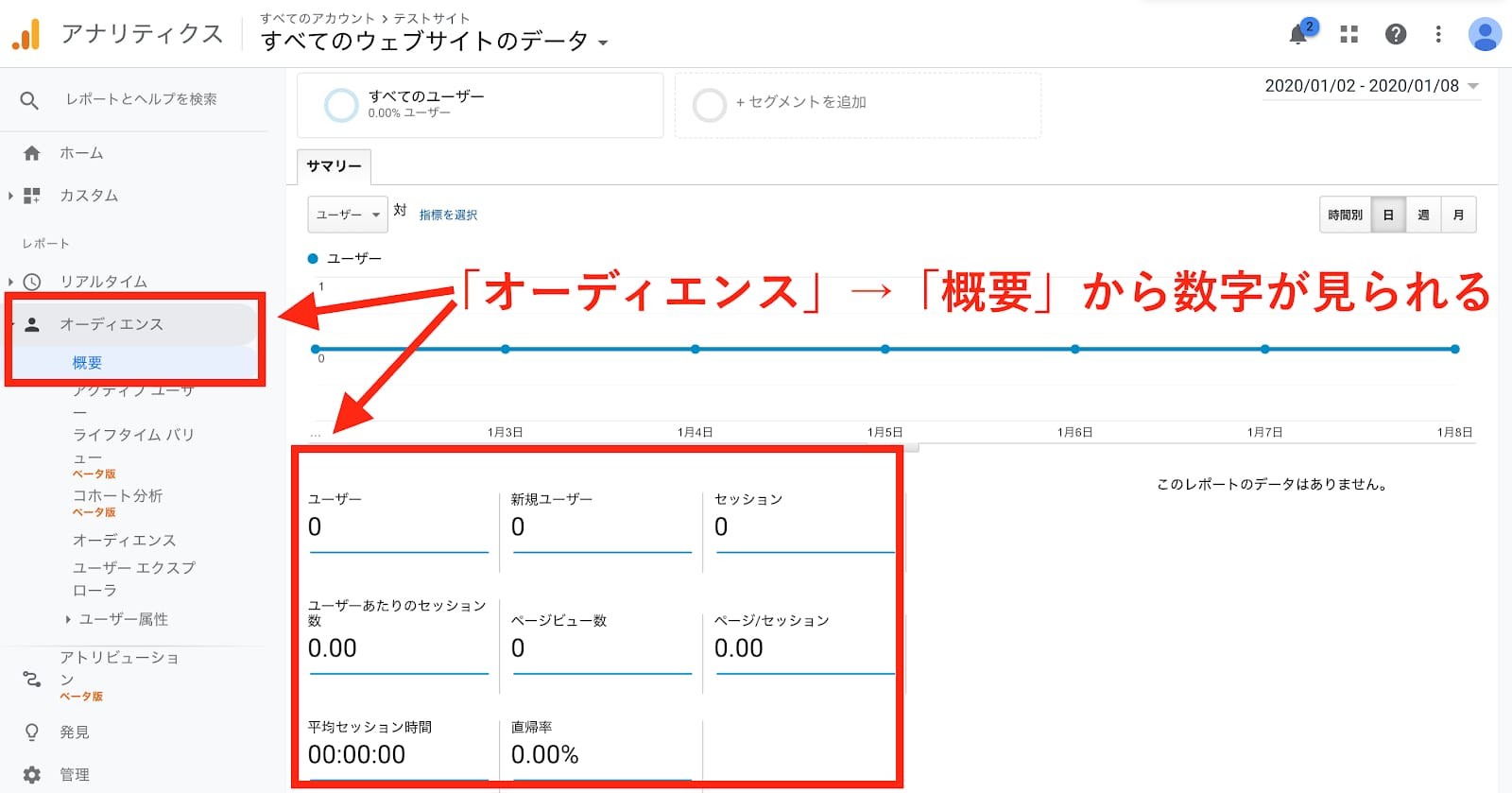The width and height of the screenshot is (1512, 793).
Task: Open ライフタイム バリュー report
Action: [133, 447]
